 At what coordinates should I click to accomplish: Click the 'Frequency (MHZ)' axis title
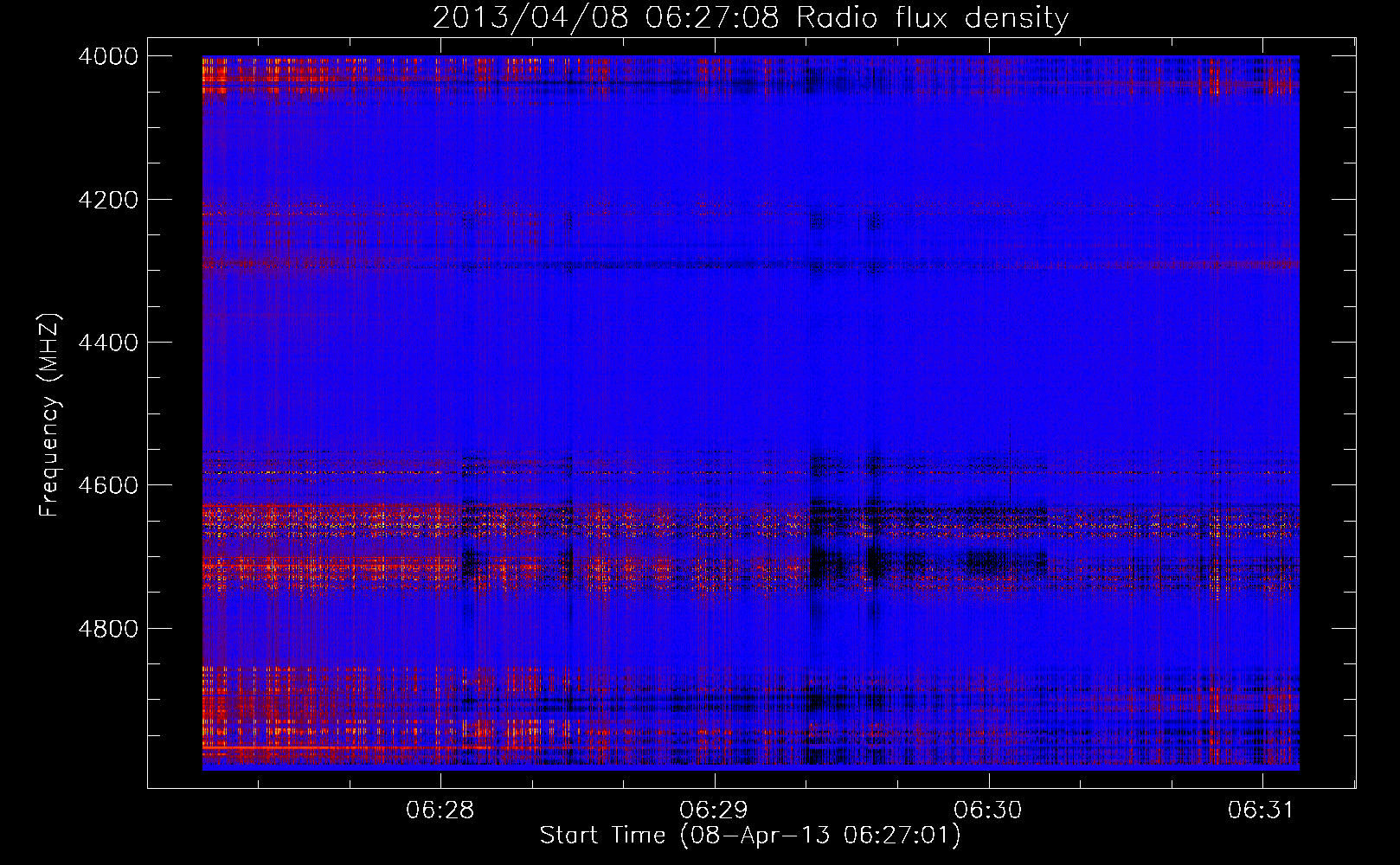tap(50, 415)
